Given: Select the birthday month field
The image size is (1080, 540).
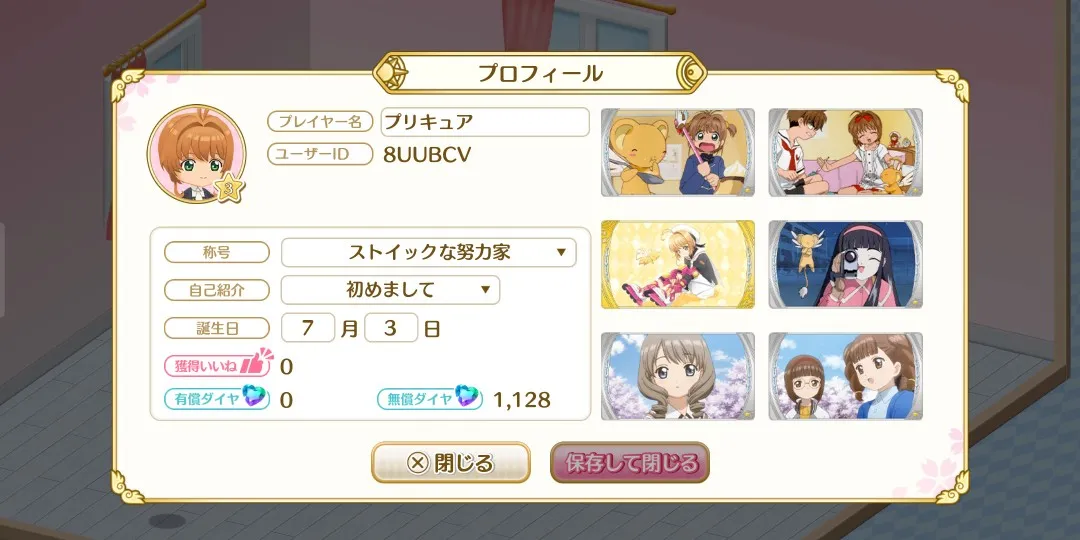Looking at the screenshot, I should 308,328.
